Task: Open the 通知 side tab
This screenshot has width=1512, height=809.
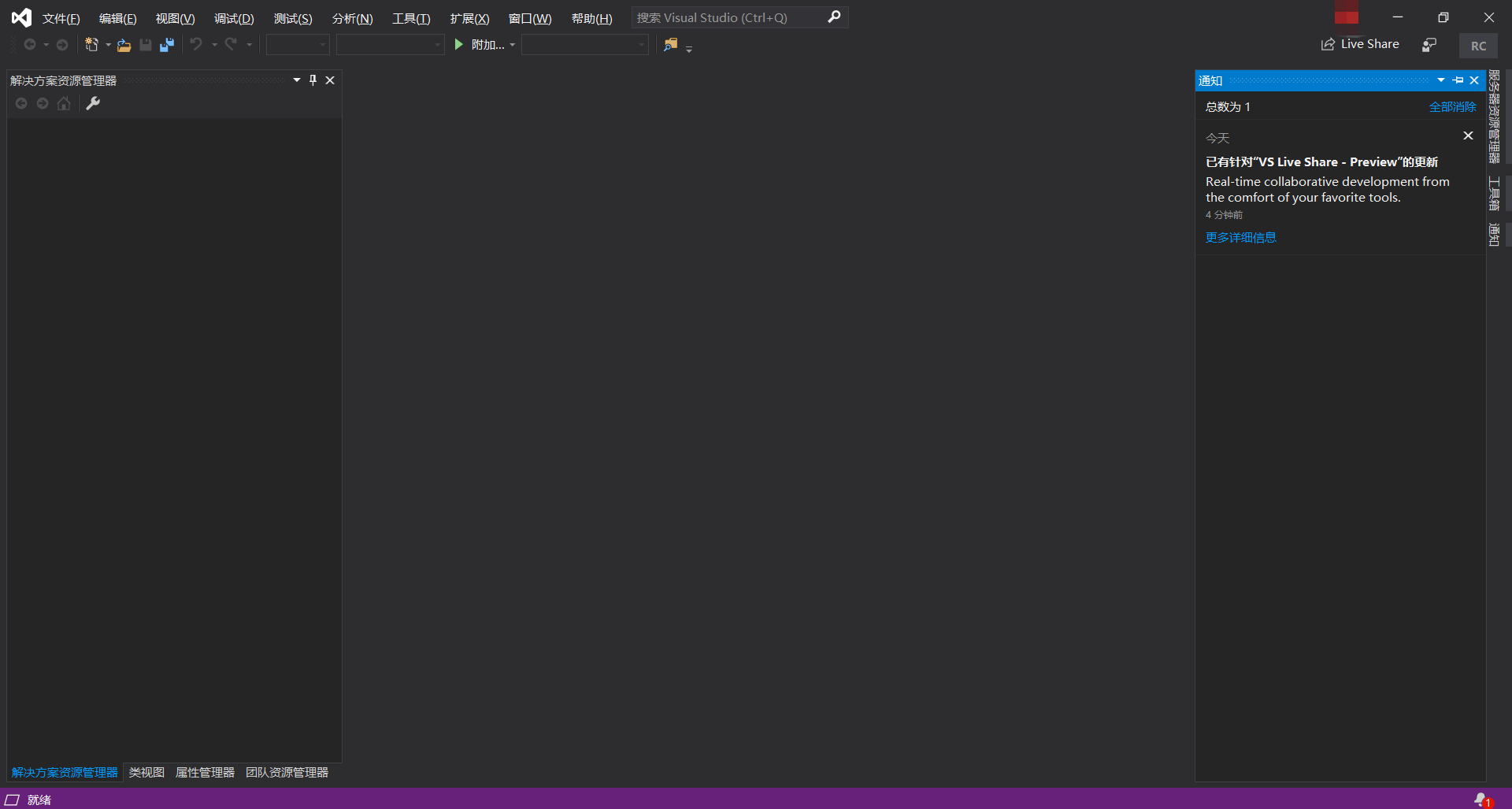Action: click(x=1494, y=235)
